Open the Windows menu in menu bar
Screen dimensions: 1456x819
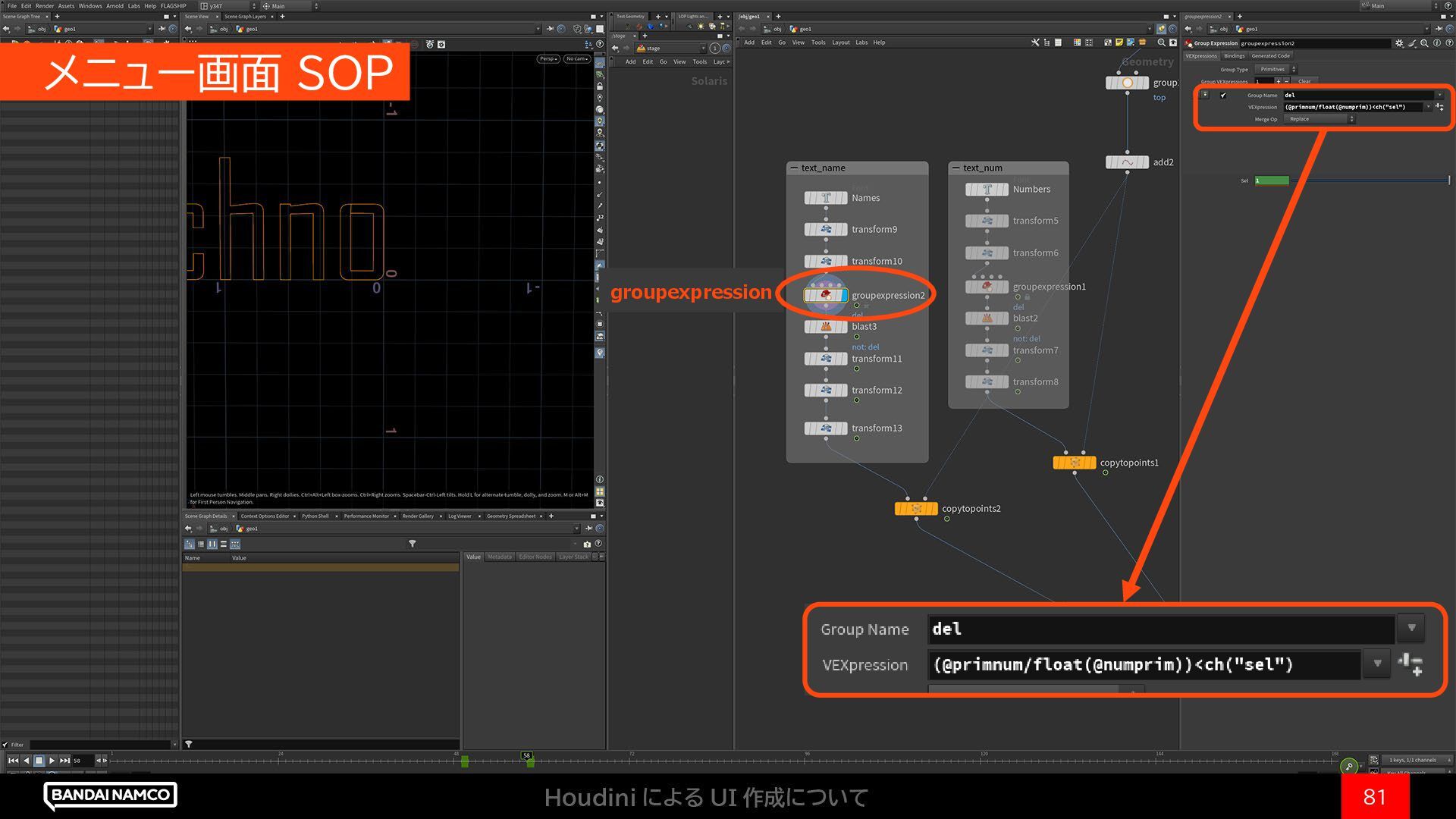[x=89, y=6]
